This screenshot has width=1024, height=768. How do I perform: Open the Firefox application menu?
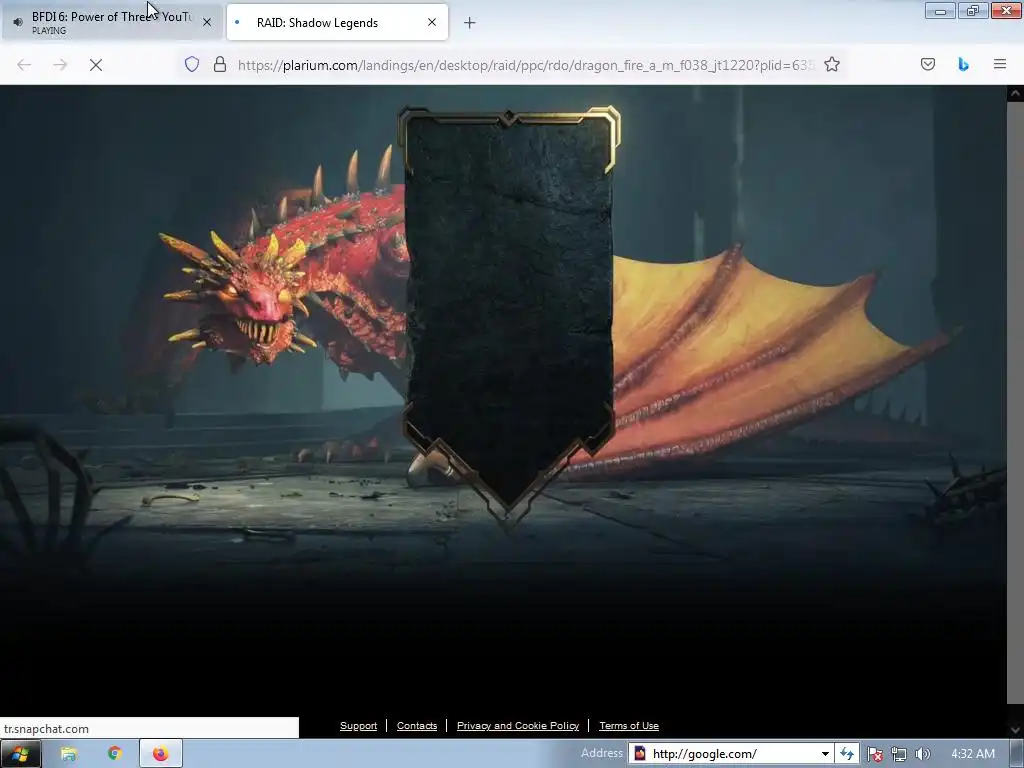coord(1000,64)
